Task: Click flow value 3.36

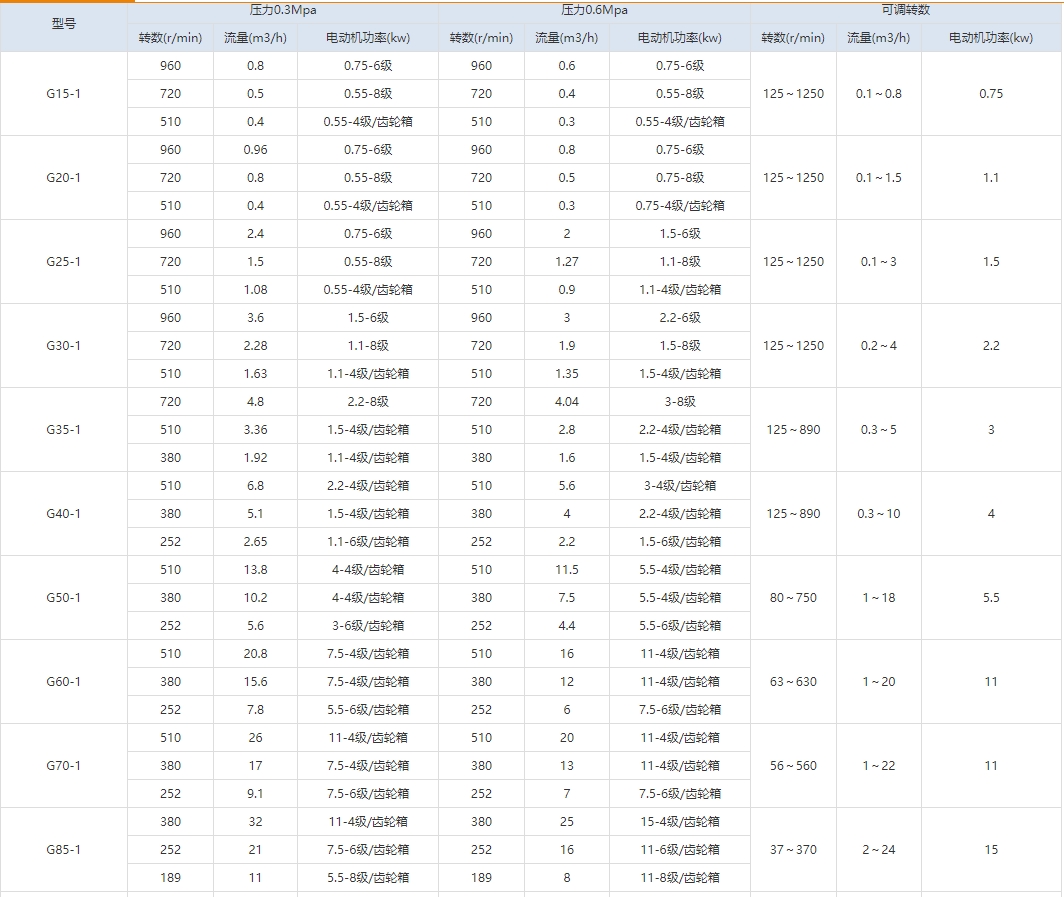Action: coord(255,430)
